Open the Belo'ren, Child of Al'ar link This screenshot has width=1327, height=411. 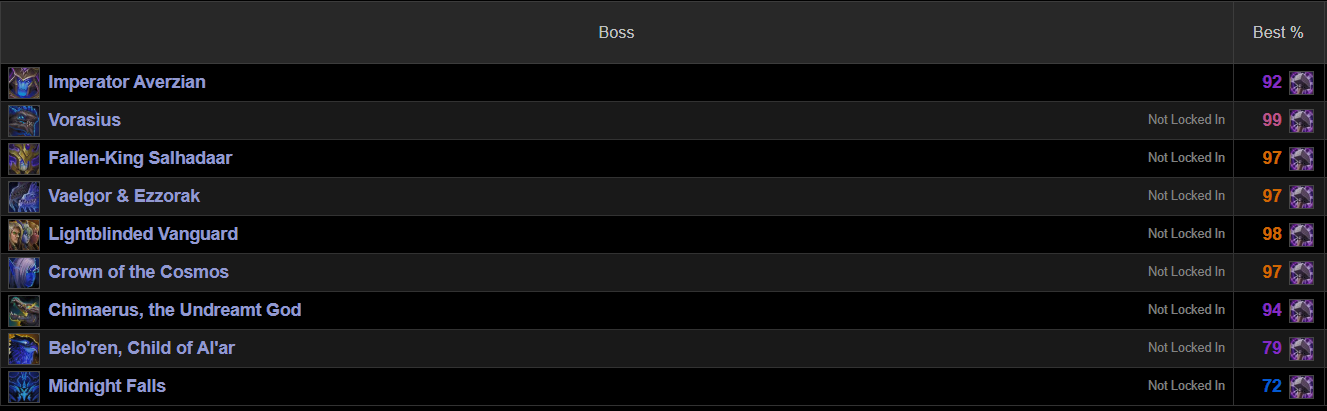coord(142,348)
